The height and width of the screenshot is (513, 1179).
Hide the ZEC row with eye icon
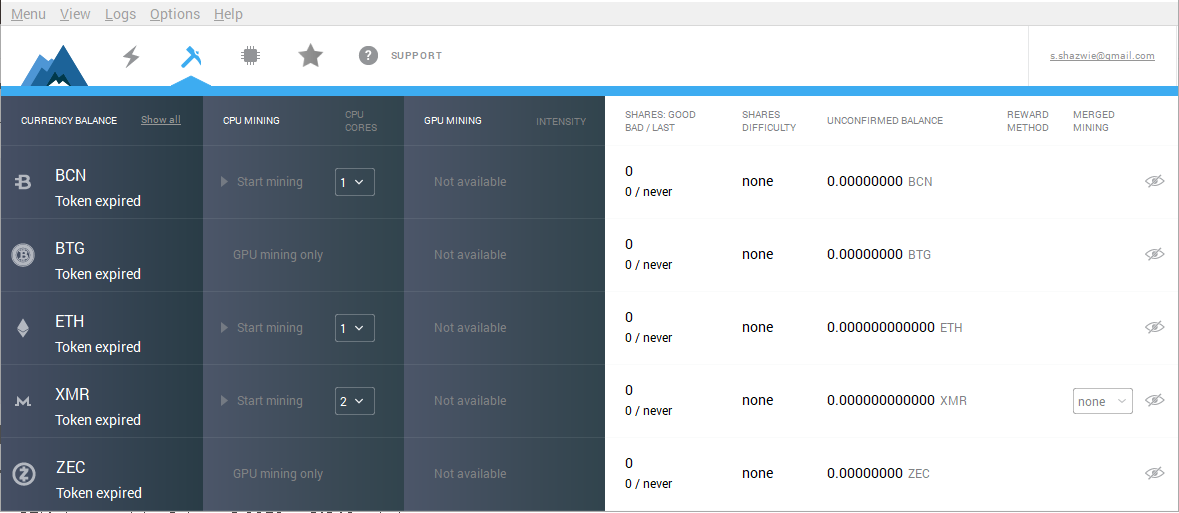point(1154,473)
